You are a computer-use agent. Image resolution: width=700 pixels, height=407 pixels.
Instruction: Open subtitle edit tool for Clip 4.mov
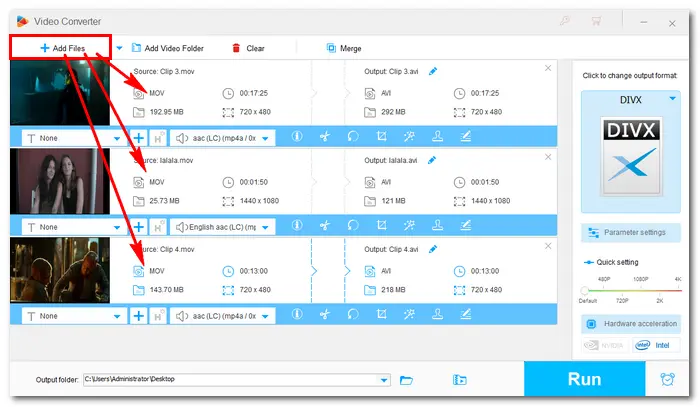[466, 314]
